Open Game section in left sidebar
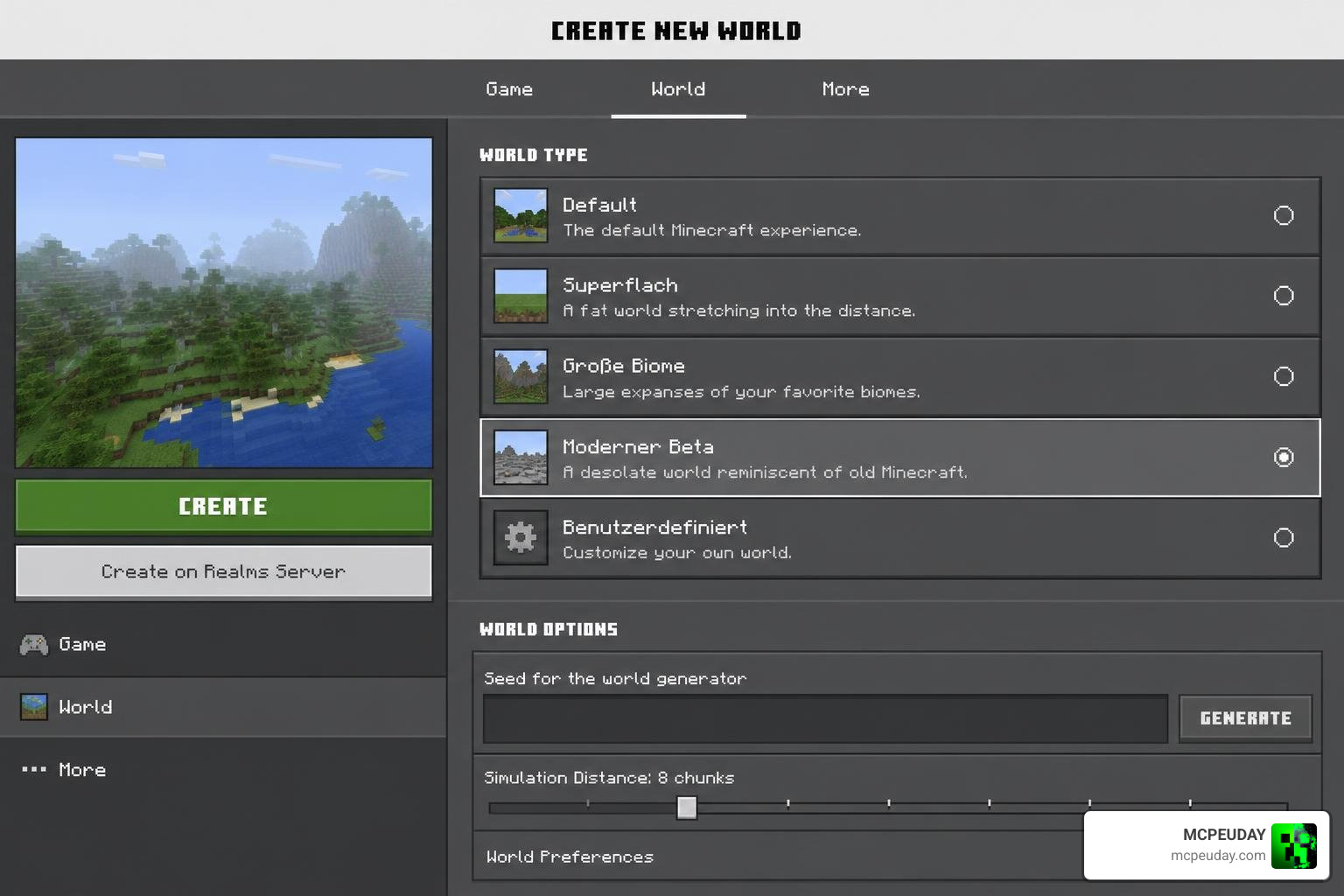1344x896 pixels. [x=223, y=645]
